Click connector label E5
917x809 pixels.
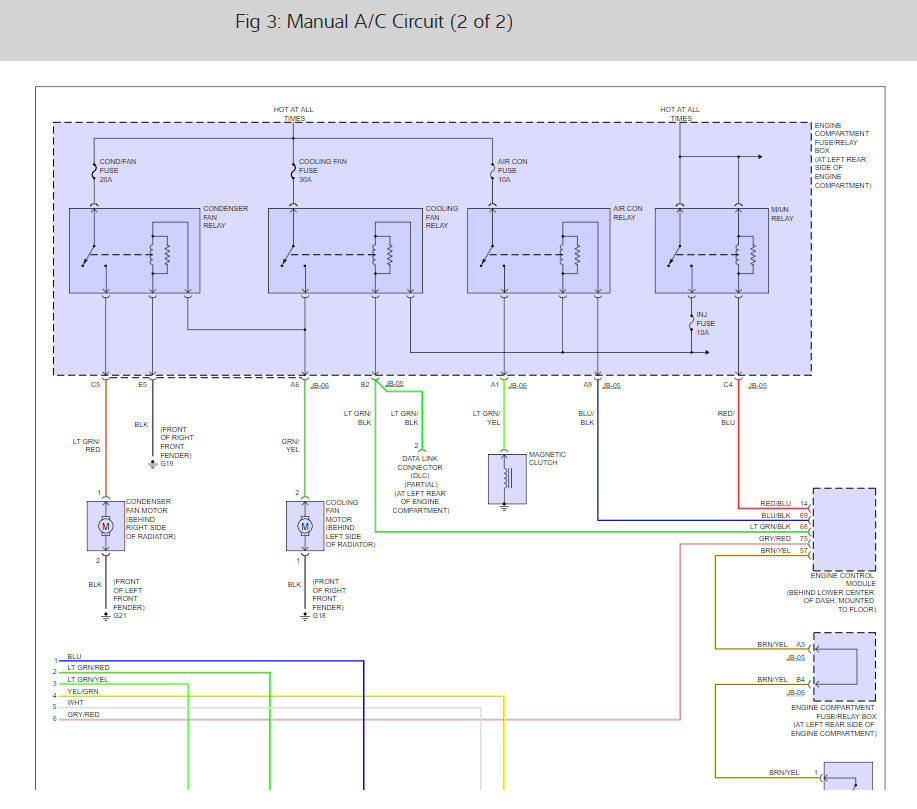point(142,385)
